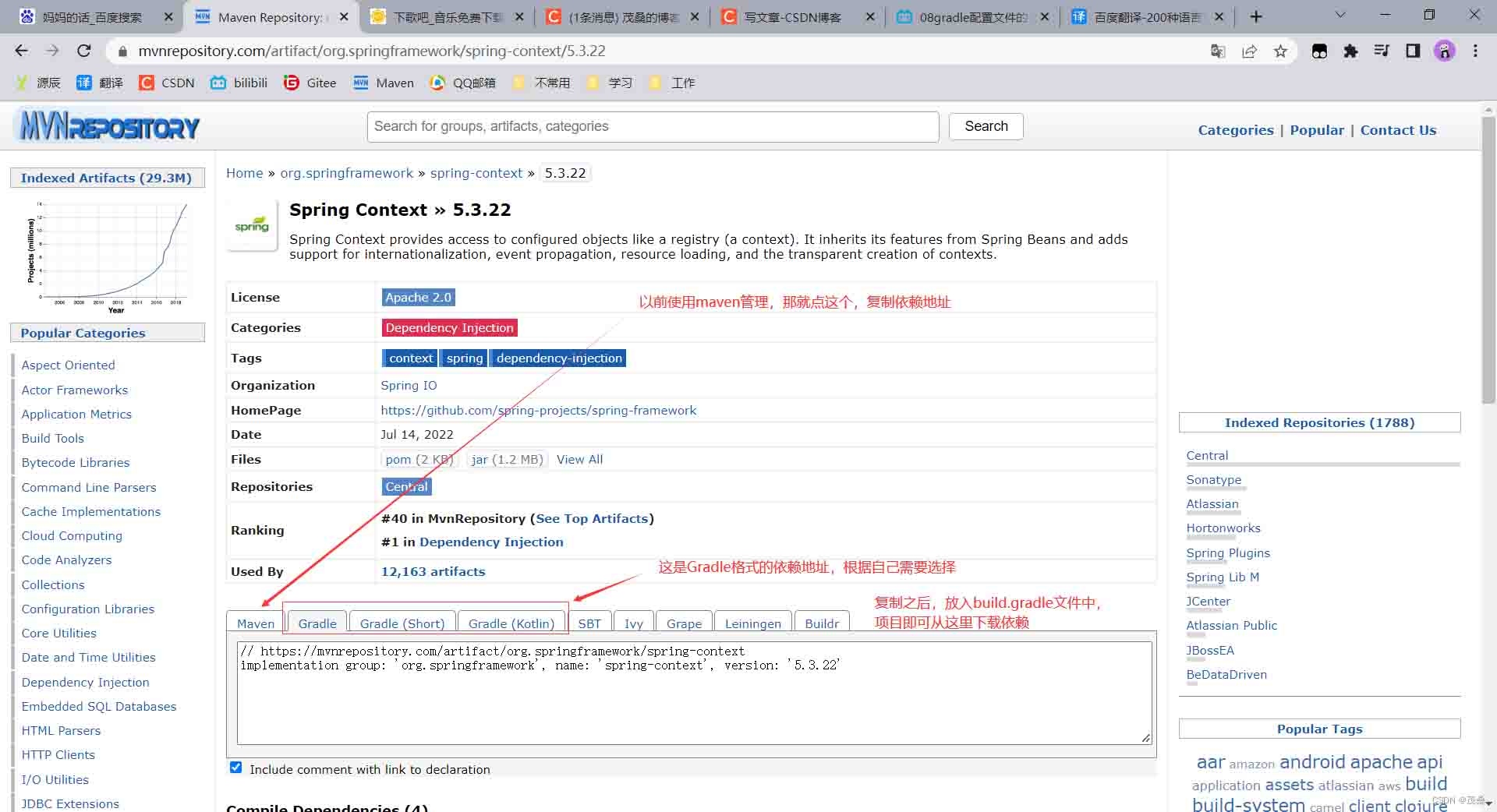The height and width of the screenshot is (812, 1497).
Task: Toggle Include comment with link checkbox
Action: tap(236, 768)
